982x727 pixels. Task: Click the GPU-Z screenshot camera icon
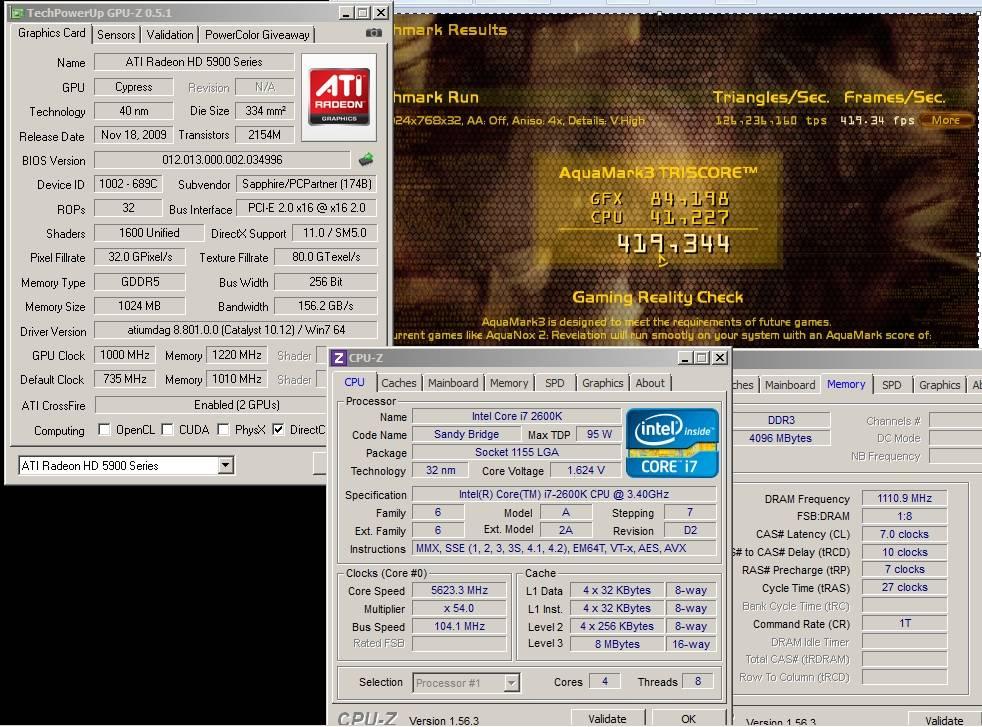374,33
